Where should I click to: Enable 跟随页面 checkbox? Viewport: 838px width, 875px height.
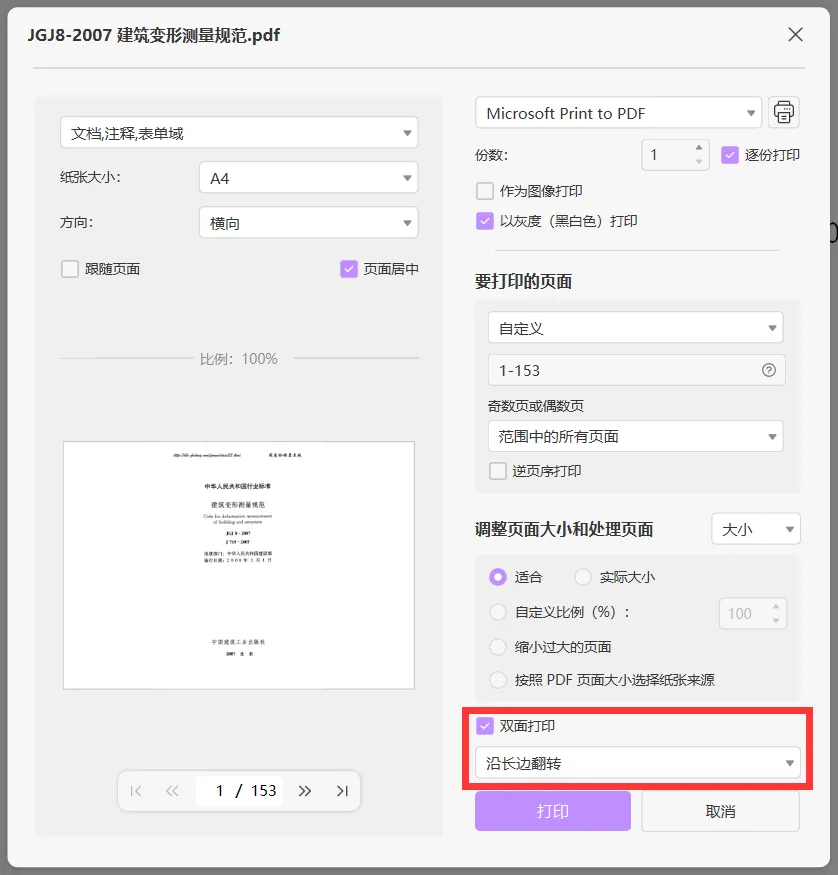point(69,269)
